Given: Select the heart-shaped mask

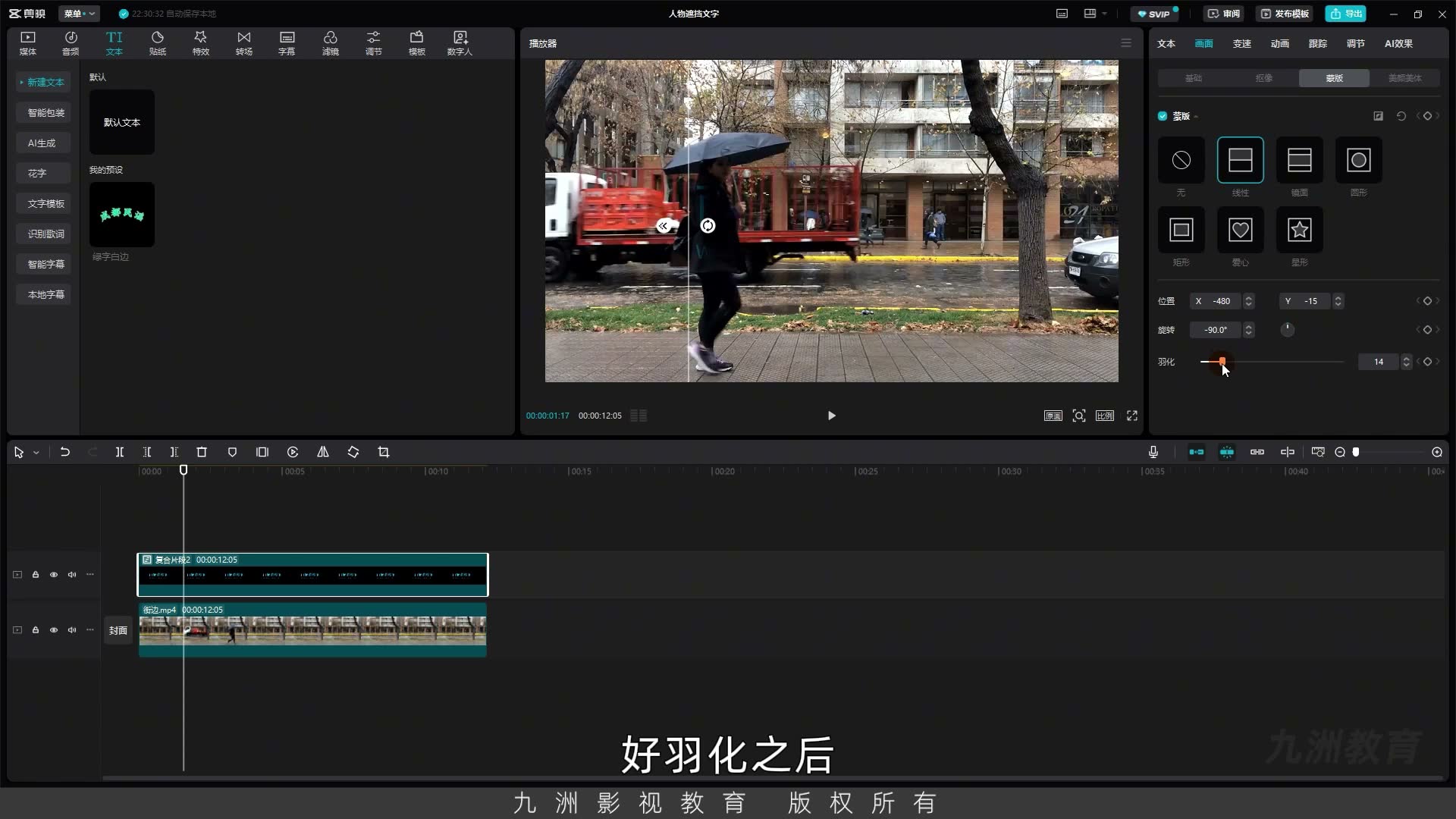Looking at the screenshot, I should pos(1240,230).
